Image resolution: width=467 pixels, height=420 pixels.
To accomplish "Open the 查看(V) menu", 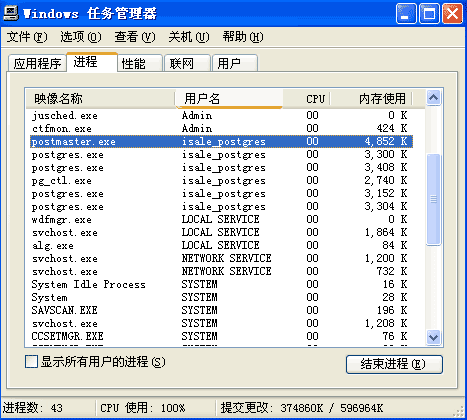I will pos(135,37).
